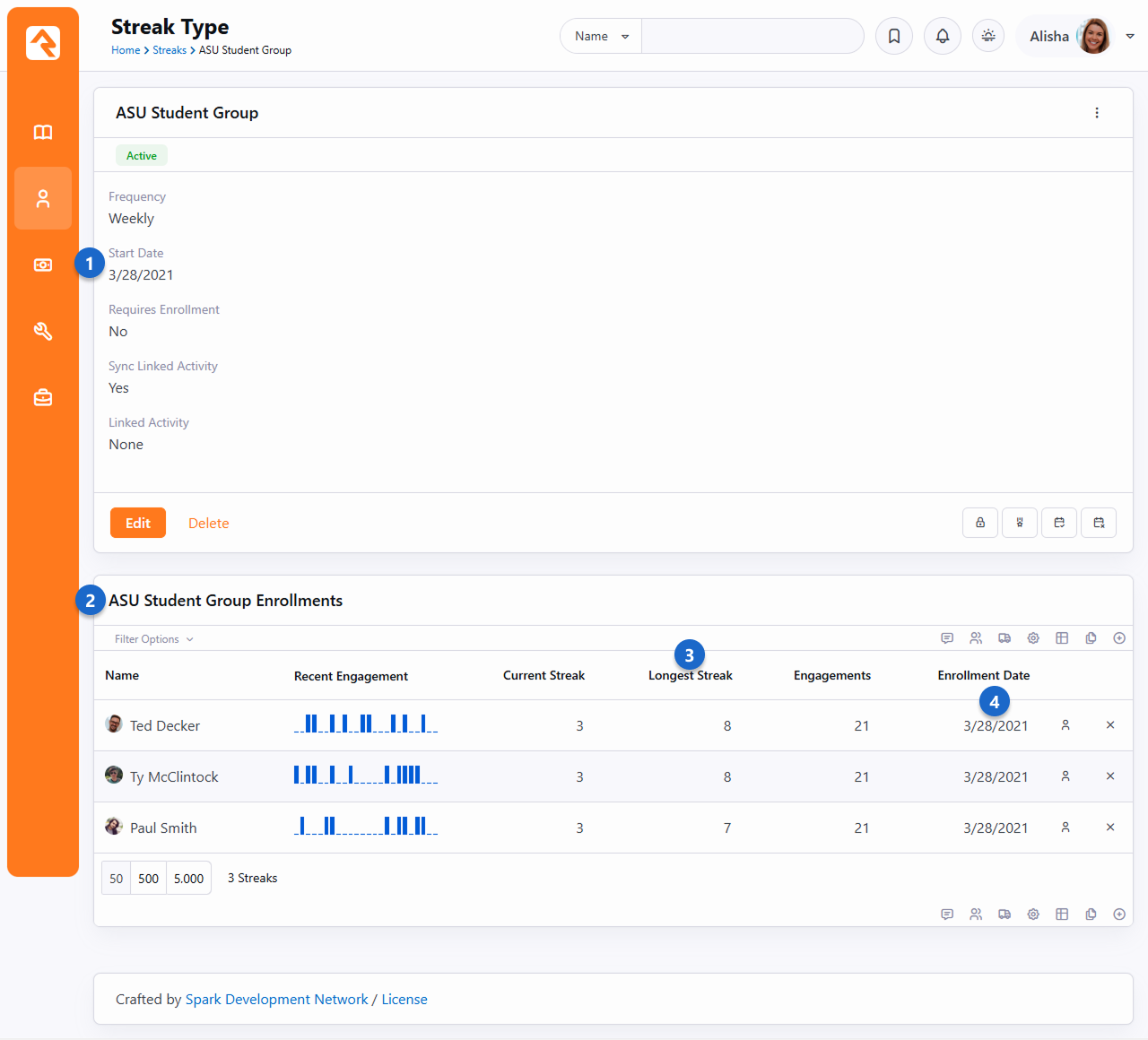Click the calendar with checkmark button
The width and height of the screenshot is (1148, 1040).
(x=1059, y=523)
